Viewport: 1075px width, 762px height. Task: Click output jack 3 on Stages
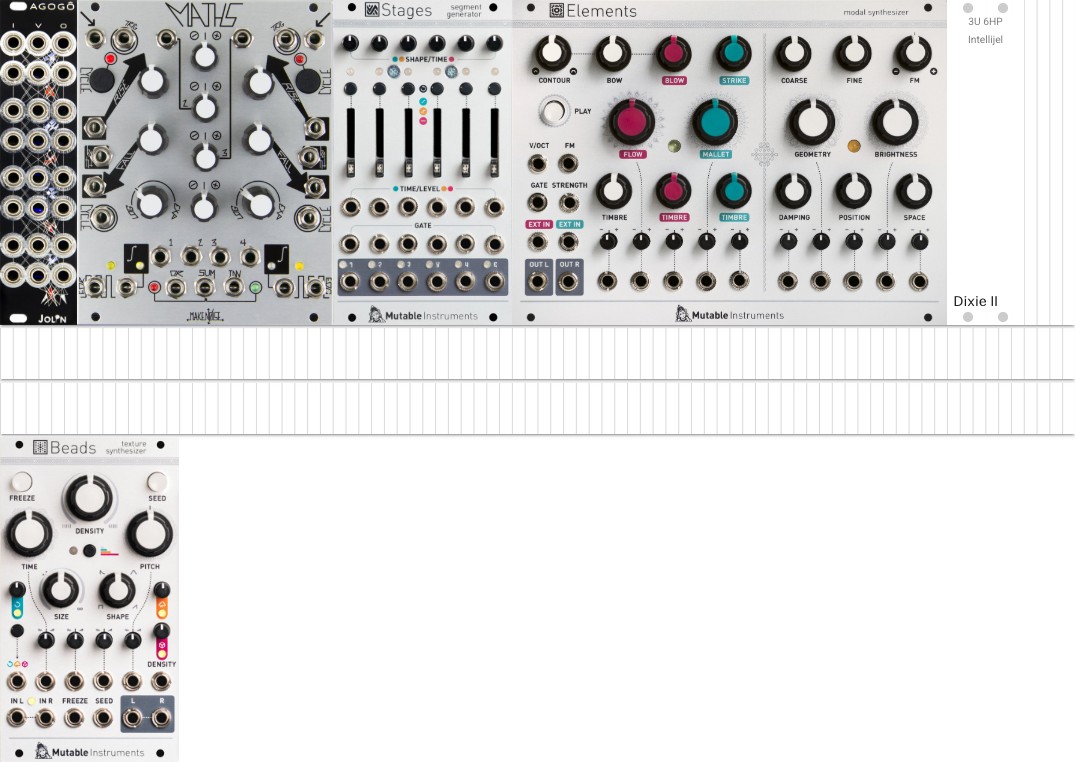[x=407, y=281]
